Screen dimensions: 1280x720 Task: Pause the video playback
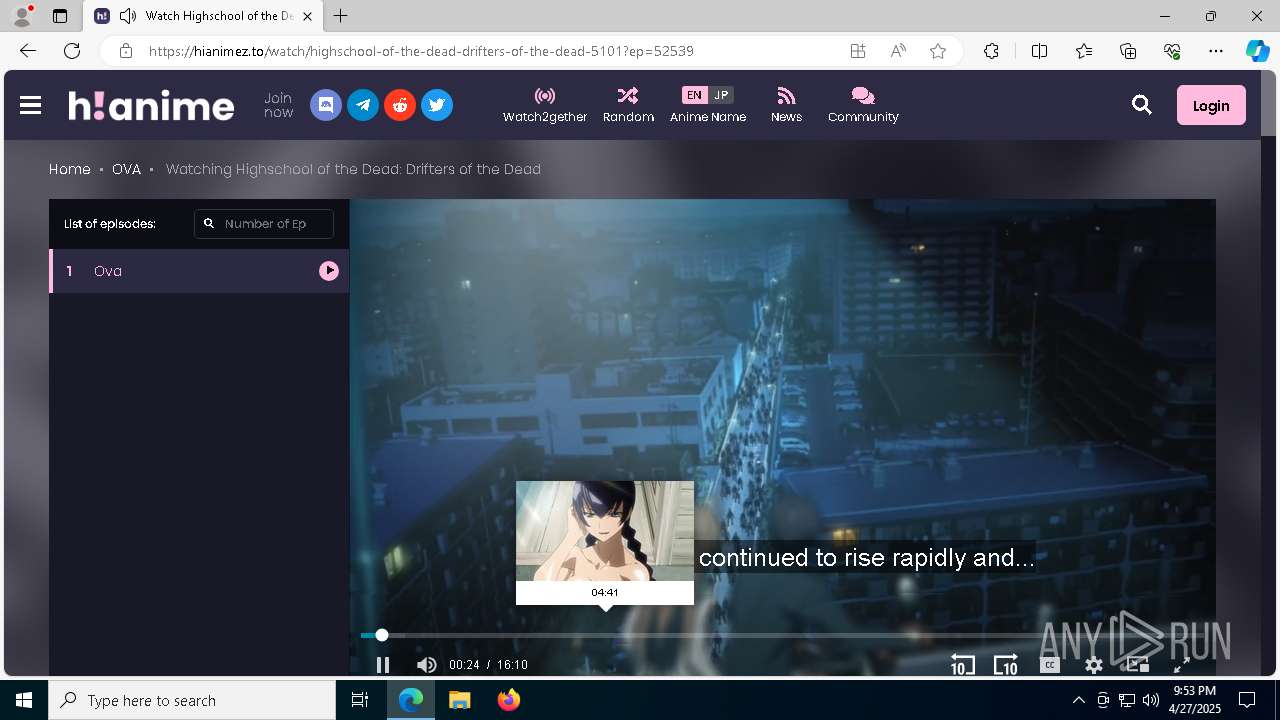(383, 665)
